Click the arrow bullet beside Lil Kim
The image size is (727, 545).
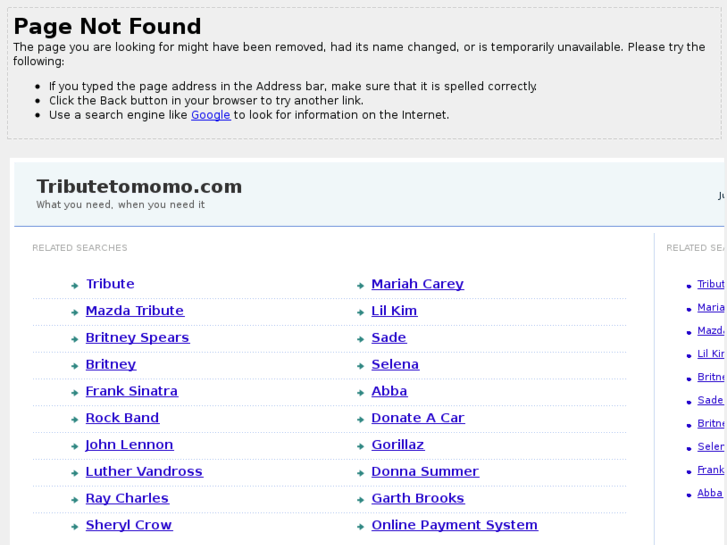pos(360,312)
